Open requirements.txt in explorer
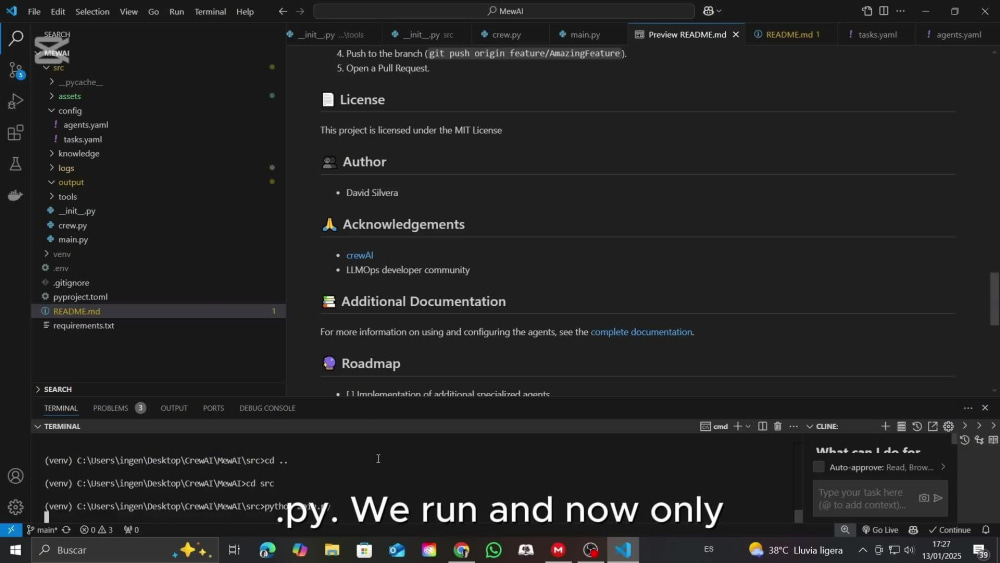Image resolution: width=1000 pixels, height=563 pixels. click(84, 326)
